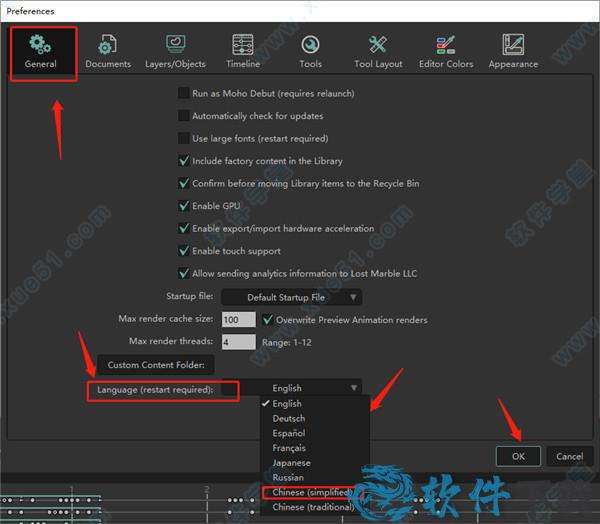Disable the Enable GPU checkbox
Viewport: 600px width, 524px height.
[184, 206]
